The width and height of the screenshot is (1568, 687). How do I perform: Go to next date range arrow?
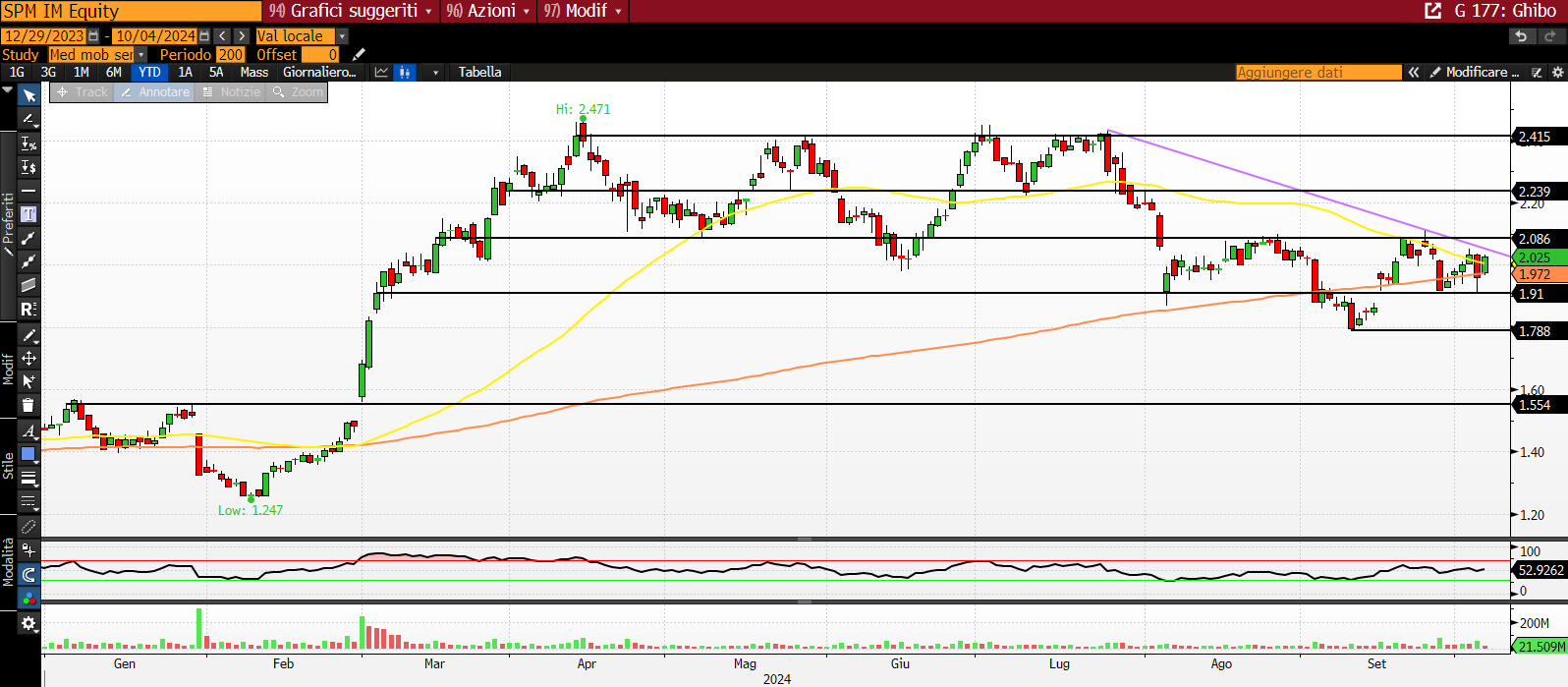[242, 36]
